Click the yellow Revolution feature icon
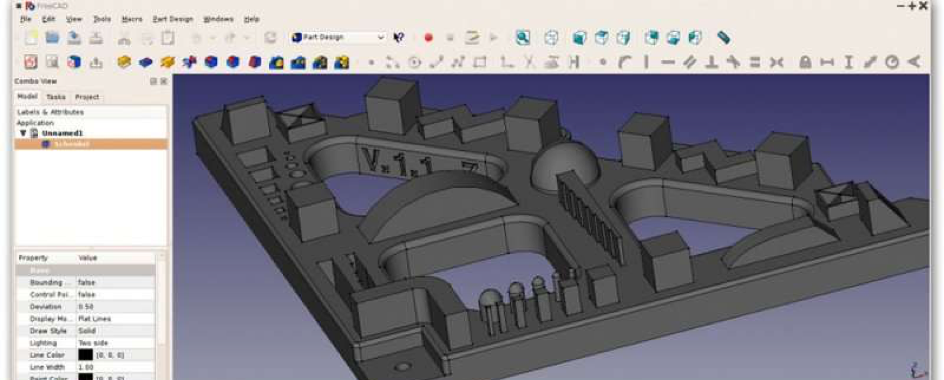This screenshot has height=380, width=944. coord(168,62)
